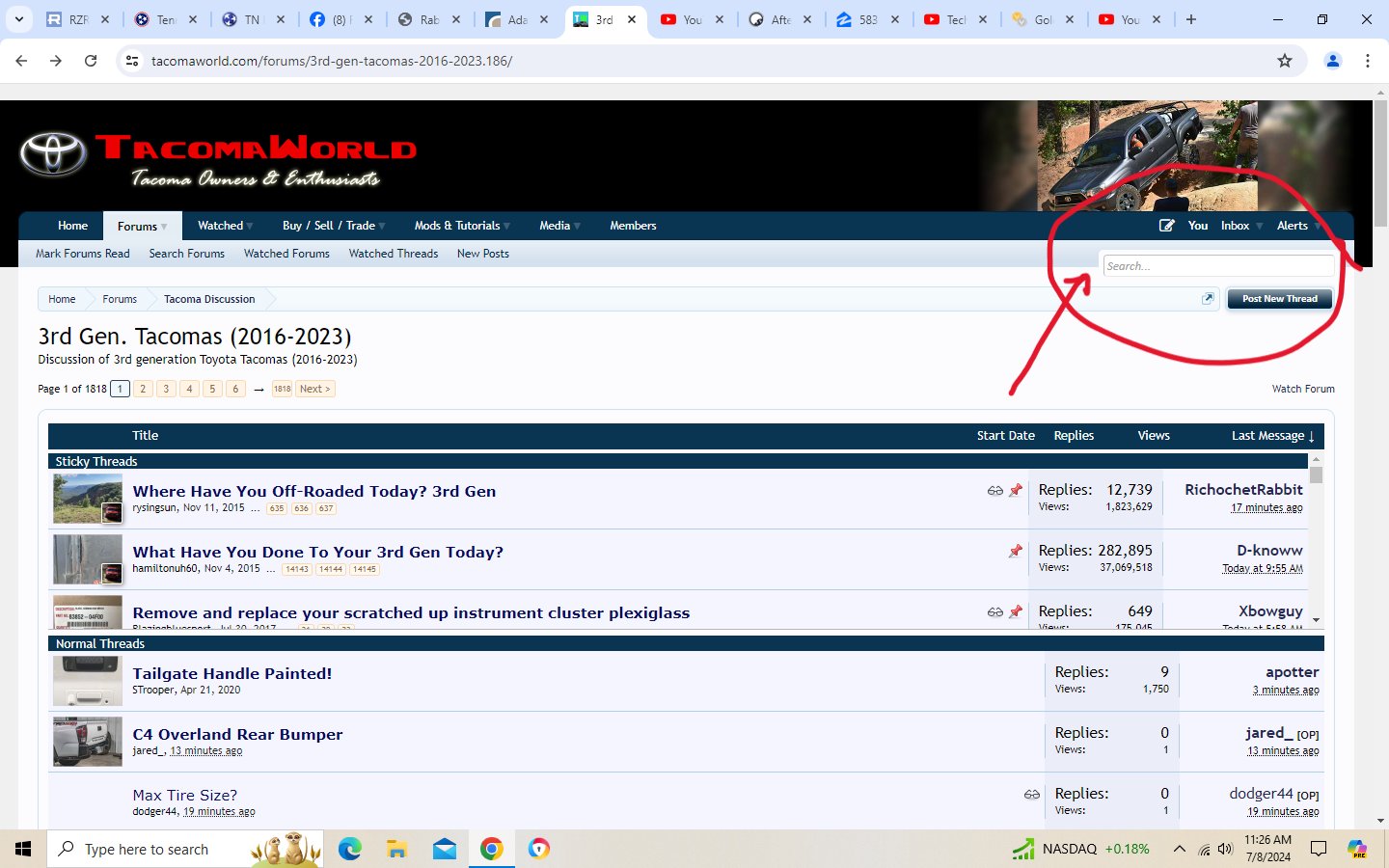Expand Mods & Tutorials dropdown

coord(506,226)
